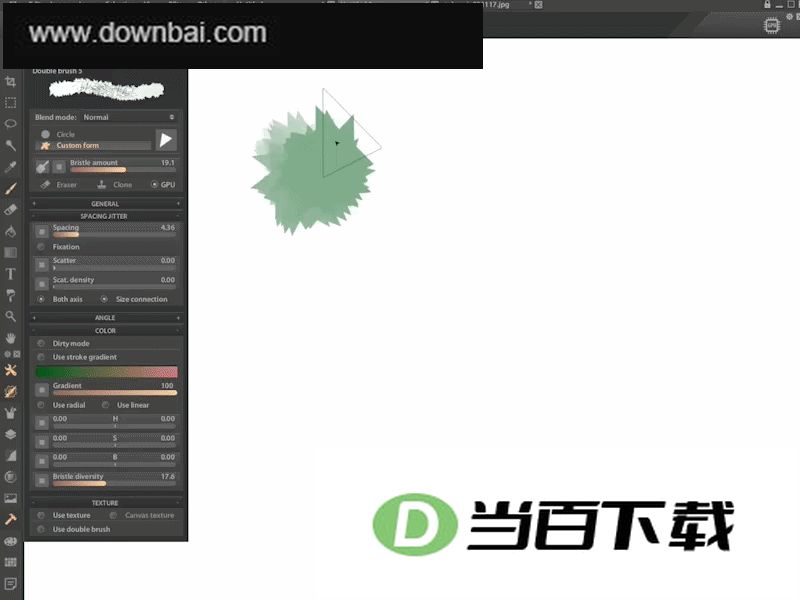The height and width of the screenshot is (600, 800).
Task: Toggle the Size connection option
Action: (134, 299)
